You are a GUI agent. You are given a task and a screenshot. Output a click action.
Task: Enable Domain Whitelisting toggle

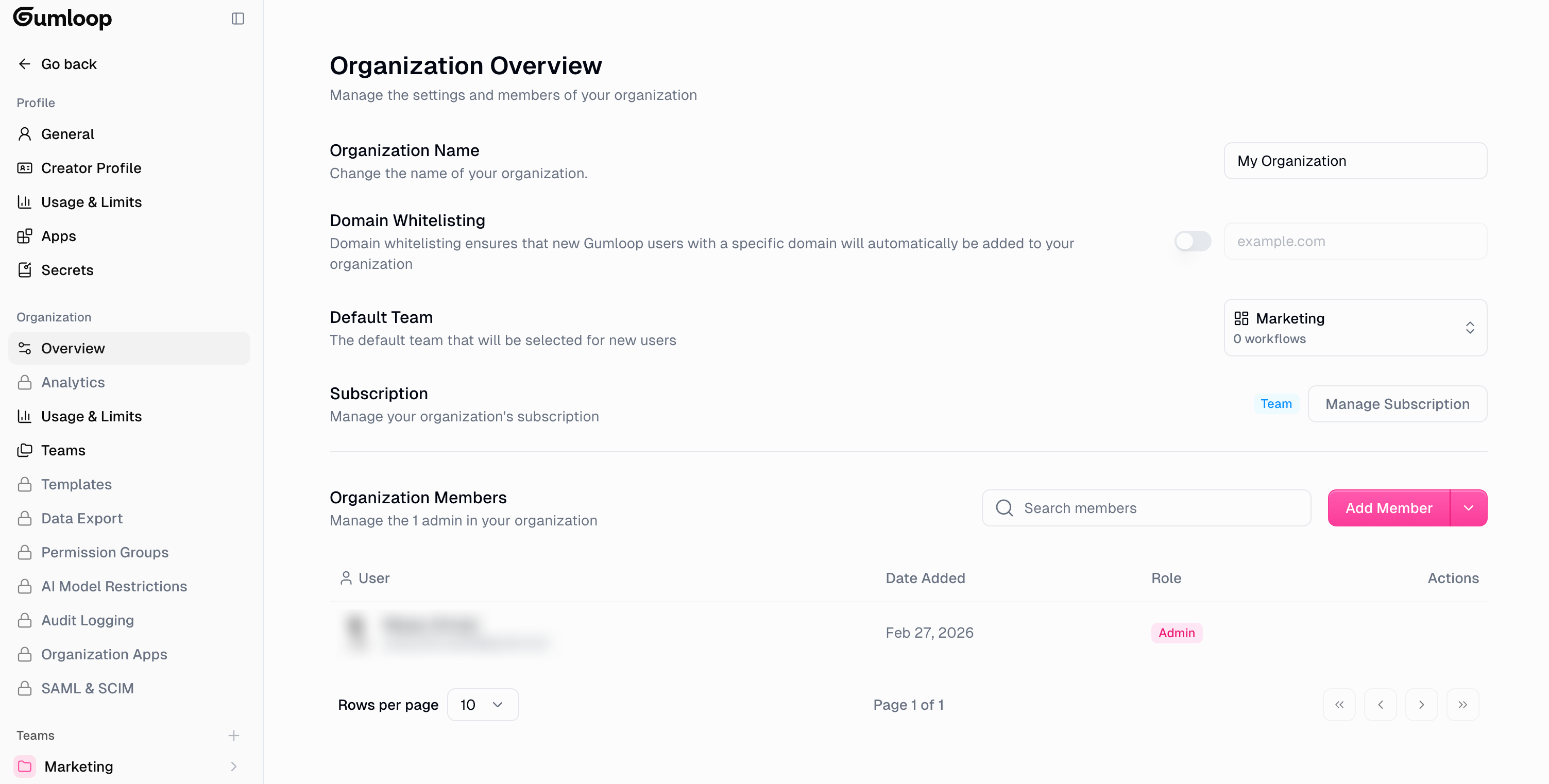pyautogui.click(x=1193, y=241)
